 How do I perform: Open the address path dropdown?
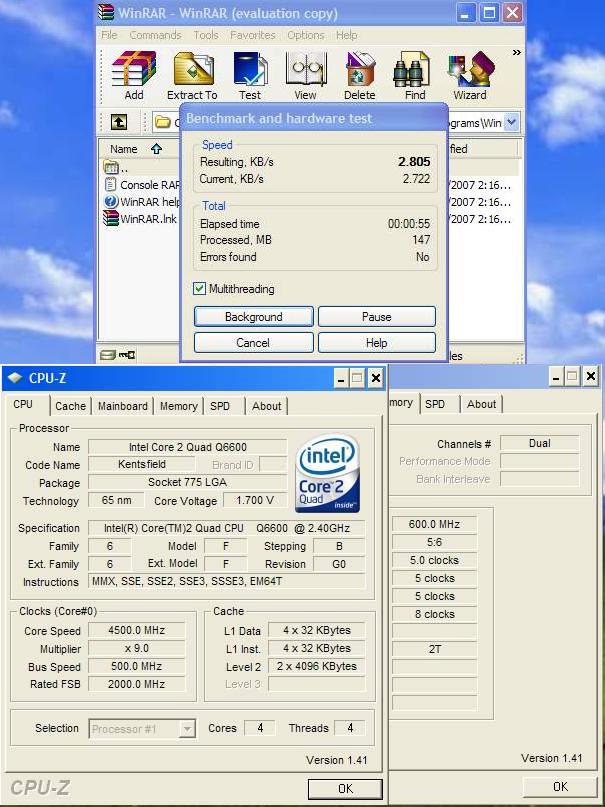point(510,122)
